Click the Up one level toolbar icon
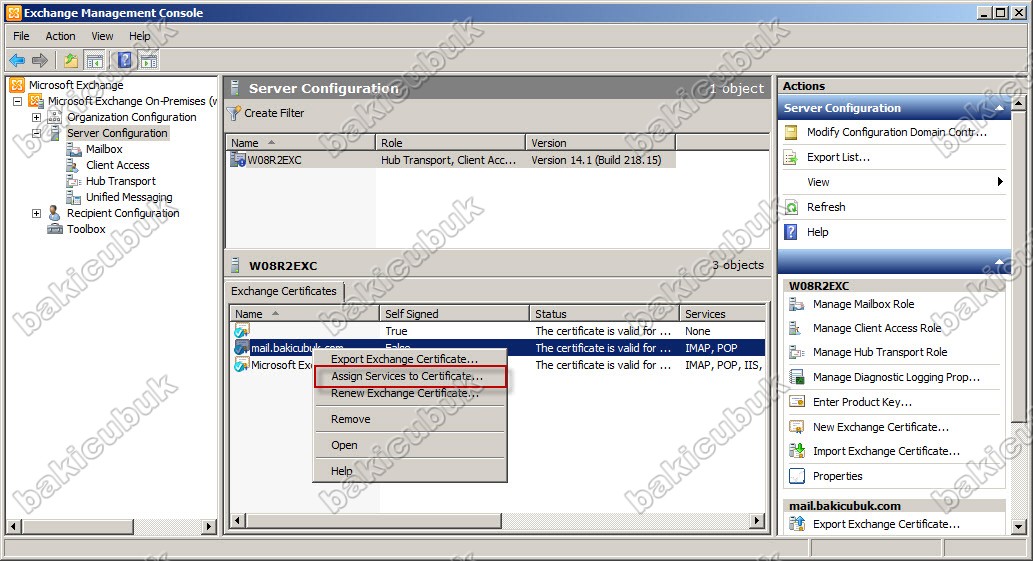 pyautogui.click(x=71, y=61)
